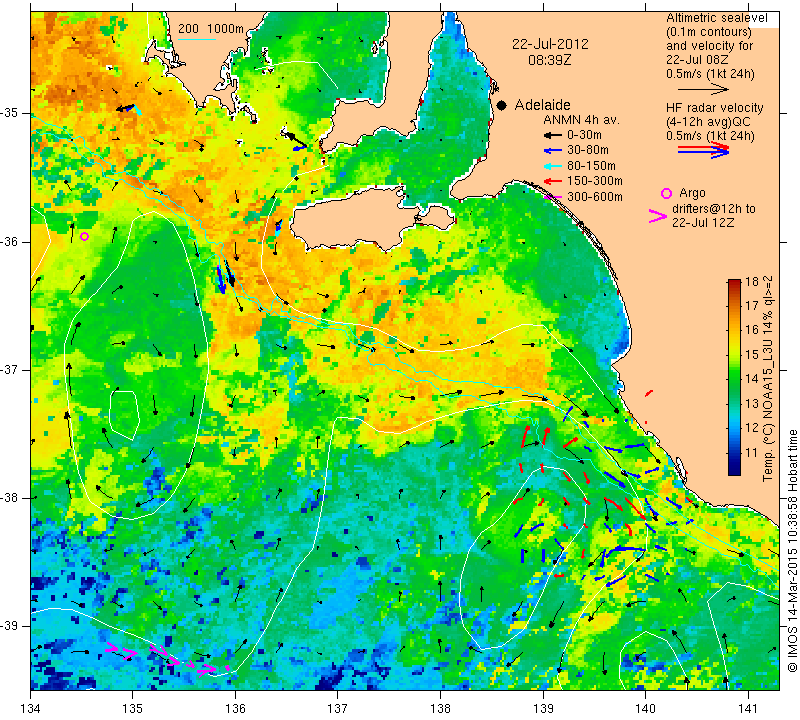800x720 pixels.
Task: Click the IMOS copyright timestamp text
Action: (792, 550)
